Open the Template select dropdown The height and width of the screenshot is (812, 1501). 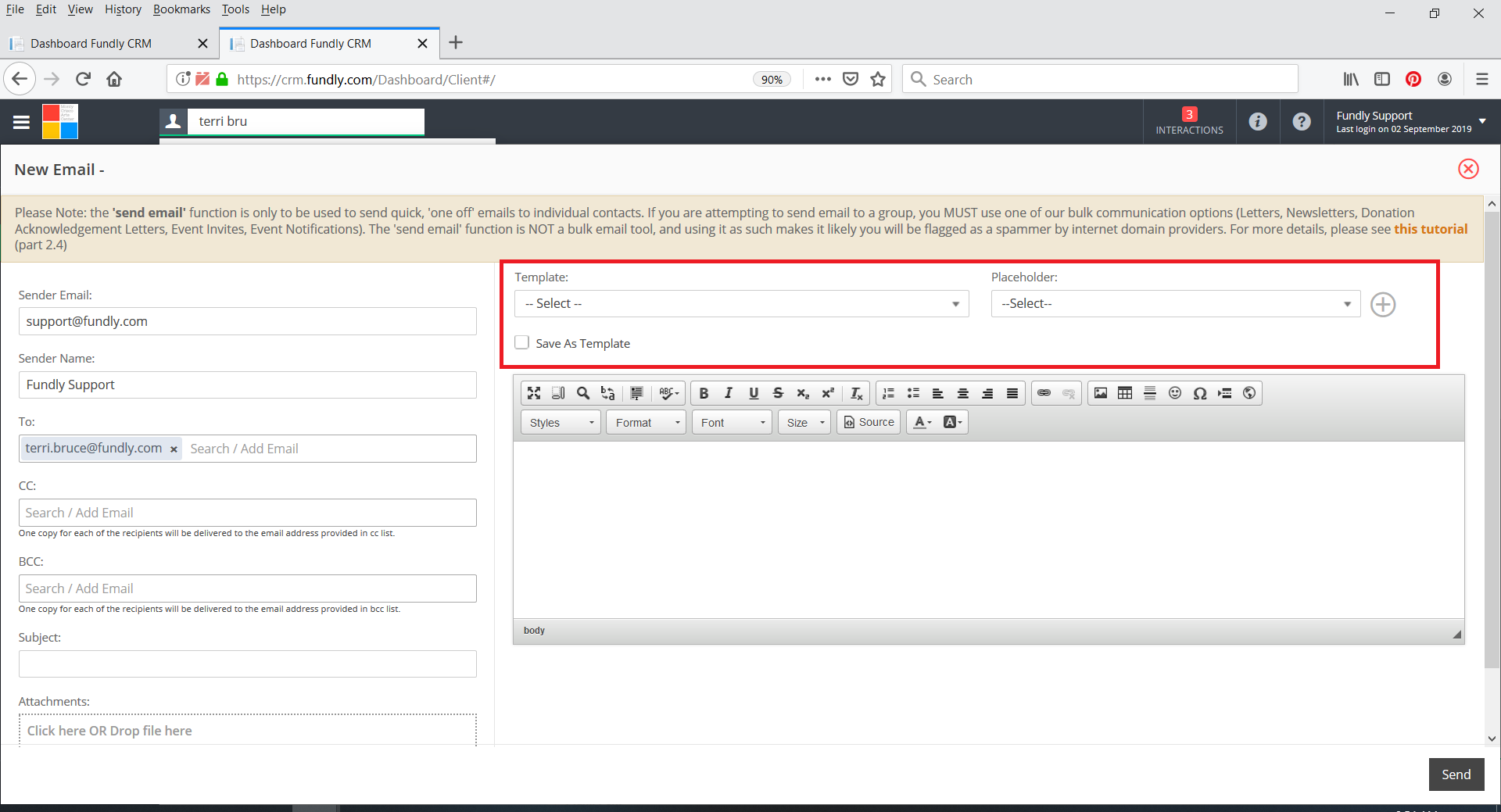click(740, 304)
